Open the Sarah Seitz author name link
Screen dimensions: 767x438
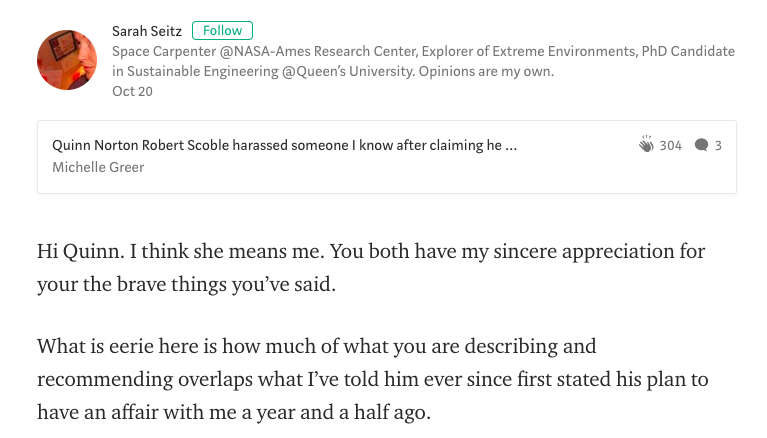click(x=148, y=30)
